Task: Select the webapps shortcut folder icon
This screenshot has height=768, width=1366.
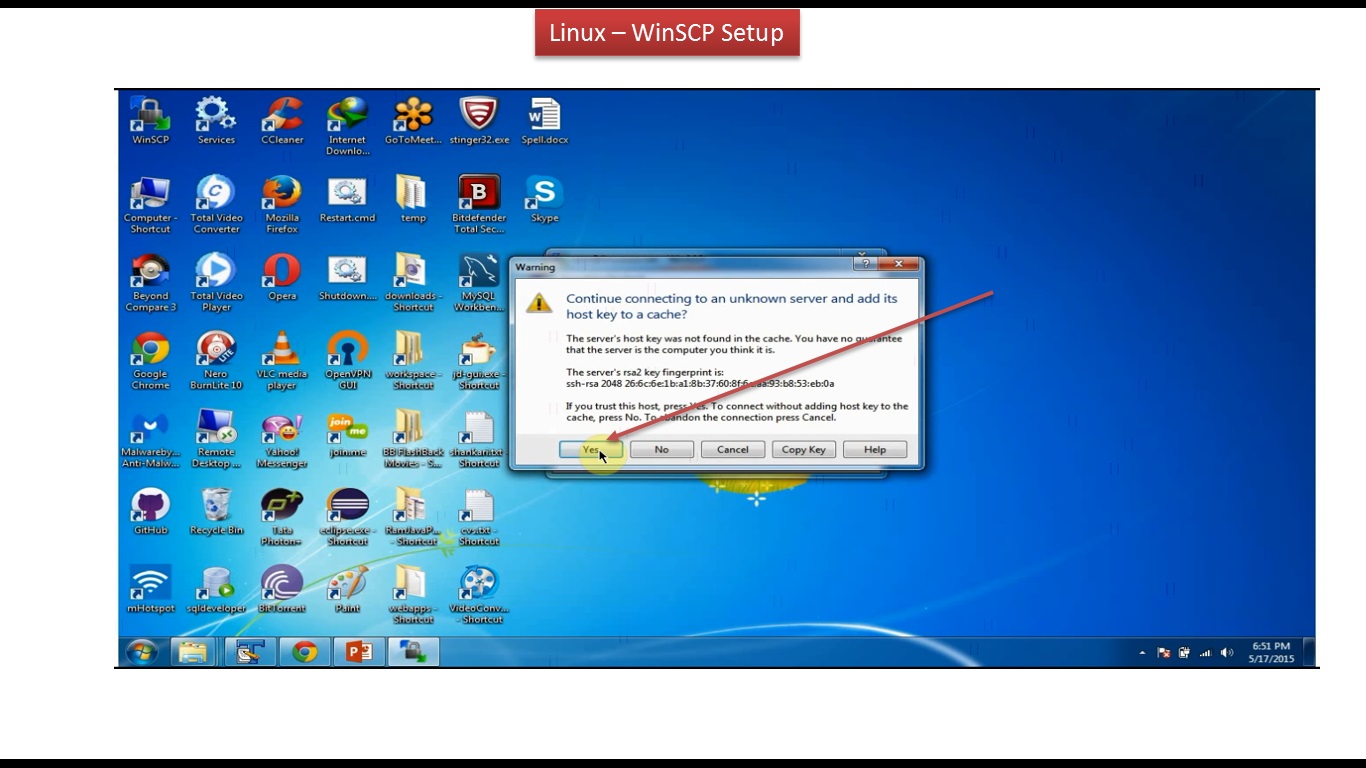Action: [413, 595]
